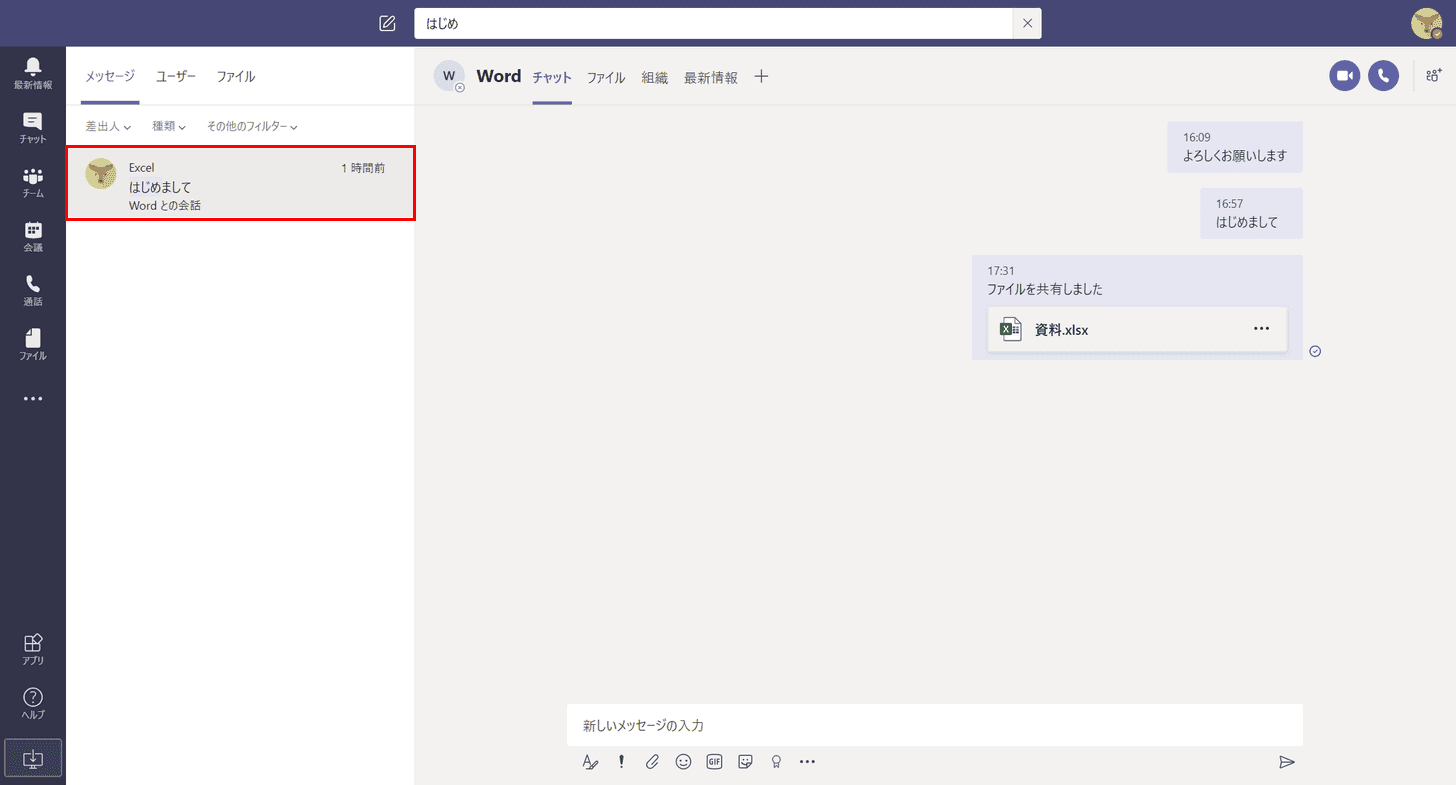Click the ファイルを共有しました message text
Viewport: 1456px width, 785px height.
click(x=1045, y=289)
